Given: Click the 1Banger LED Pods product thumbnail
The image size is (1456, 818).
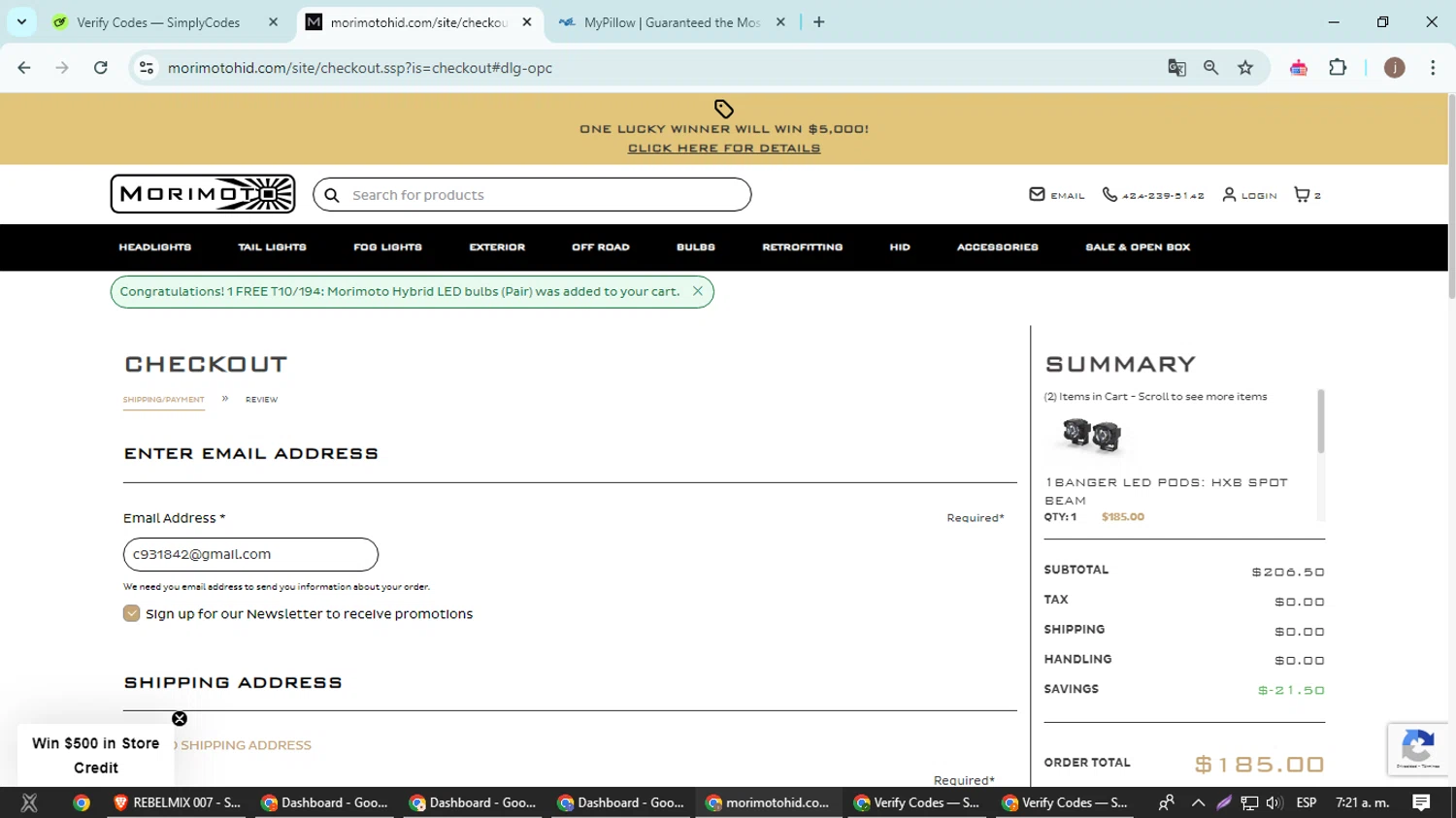Looking at the screenshot, I should (x=1092, y=436).
